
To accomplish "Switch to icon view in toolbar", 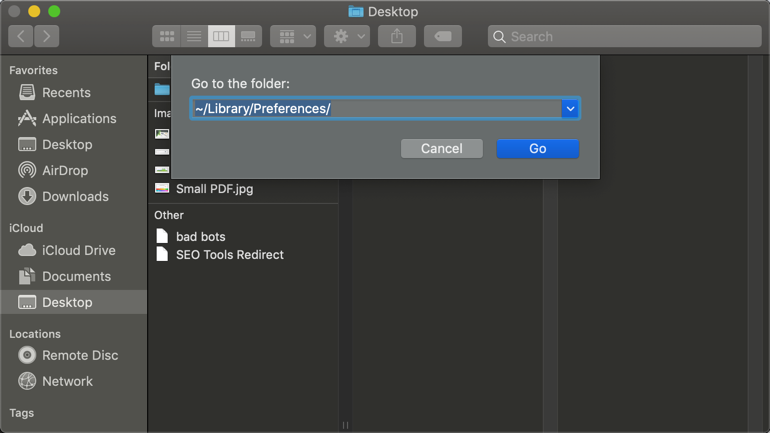I will click(x=167, y=37).
